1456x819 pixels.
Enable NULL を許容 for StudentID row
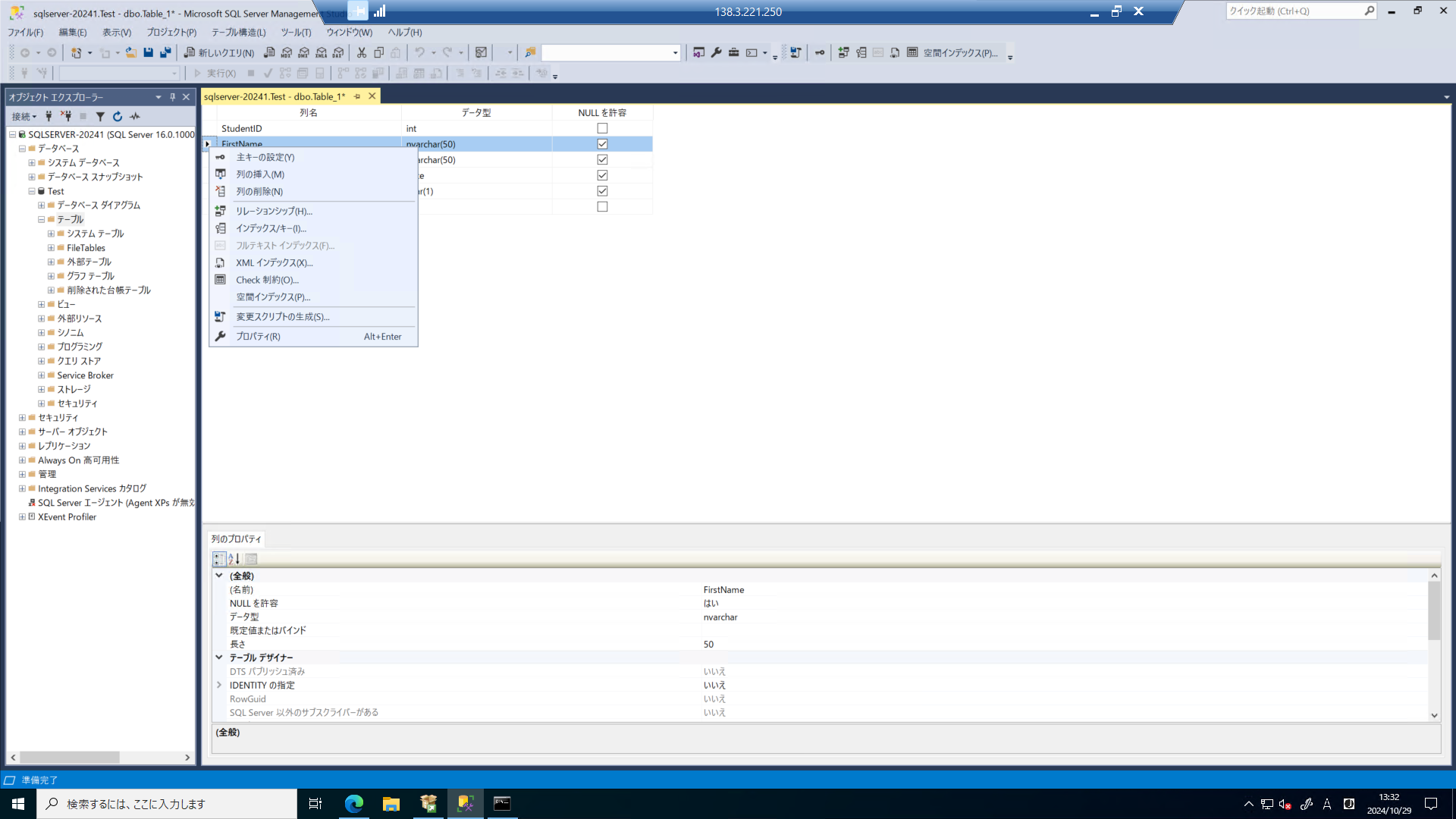[602, 128]
